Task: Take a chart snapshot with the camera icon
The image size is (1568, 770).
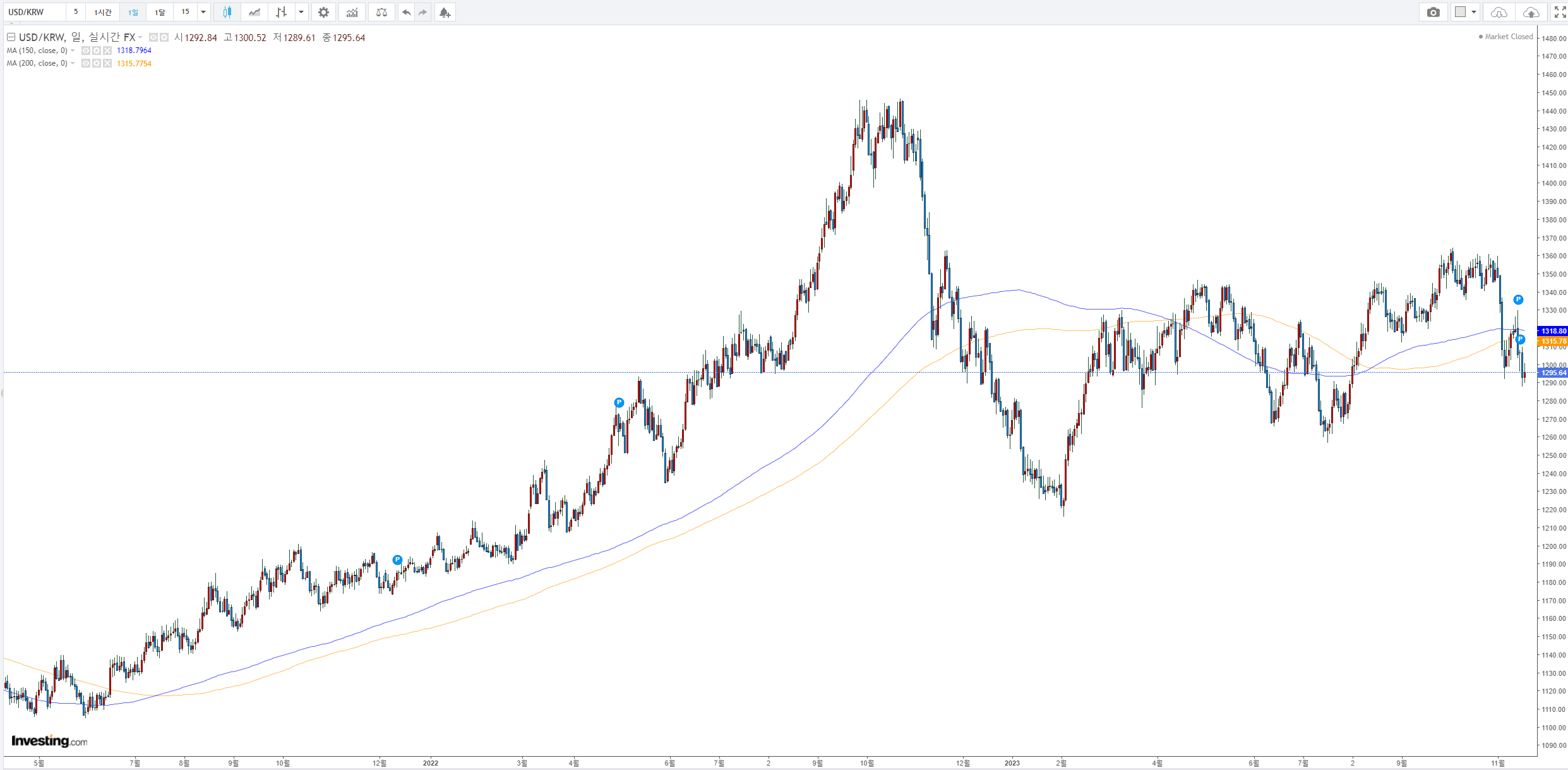Action: click(x=1433, y=12)
